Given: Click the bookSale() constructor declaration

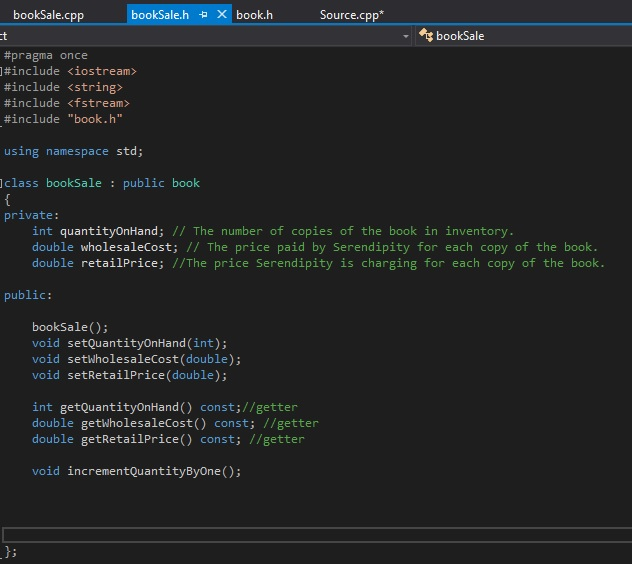Looking at the screenshot, I should pyautogui.click(x=70, y=327).
